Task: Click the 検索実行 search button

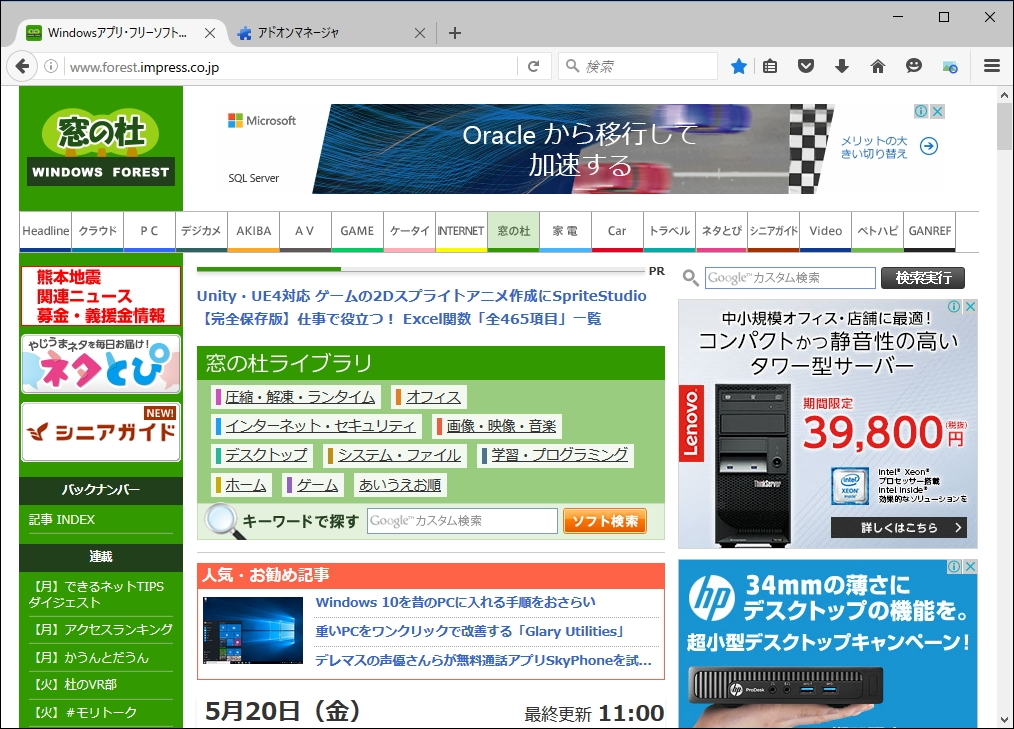Action: (922, 278)
